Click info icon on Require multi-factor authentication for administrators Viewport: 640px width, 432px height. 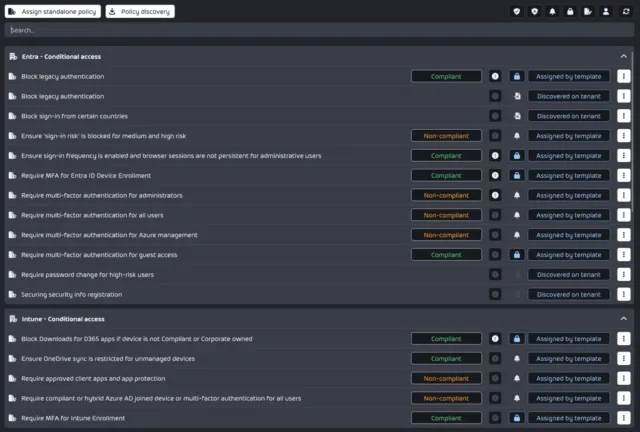coord(495,195)
